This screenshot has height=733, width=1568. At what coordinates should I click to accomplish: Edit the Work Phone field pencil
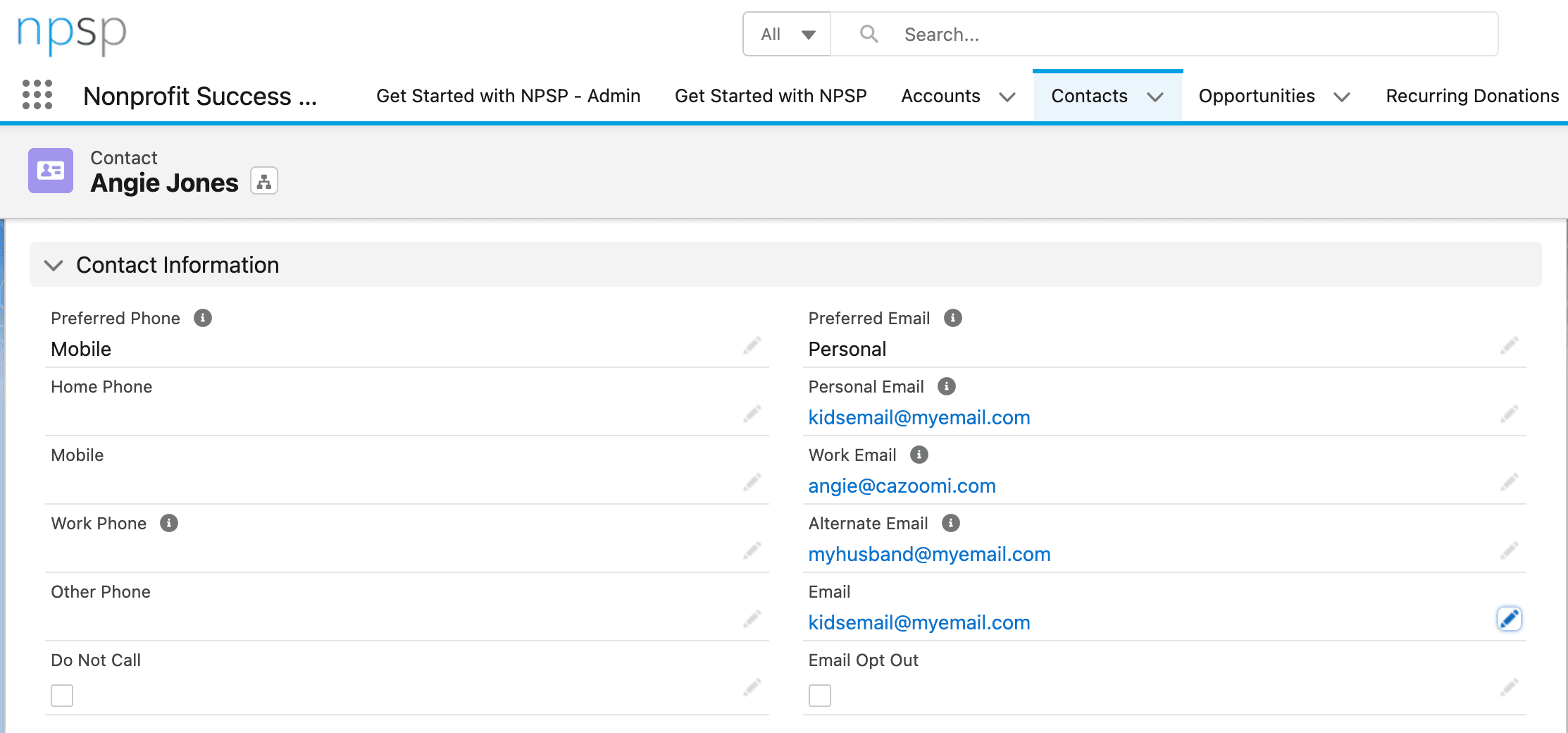tap(752, 550)
